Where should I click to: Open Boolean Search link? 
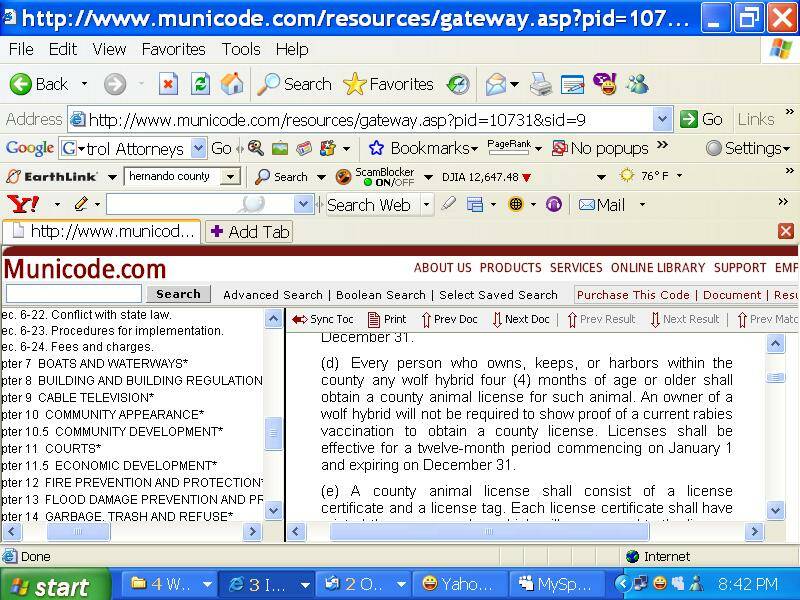pos(381,295)
